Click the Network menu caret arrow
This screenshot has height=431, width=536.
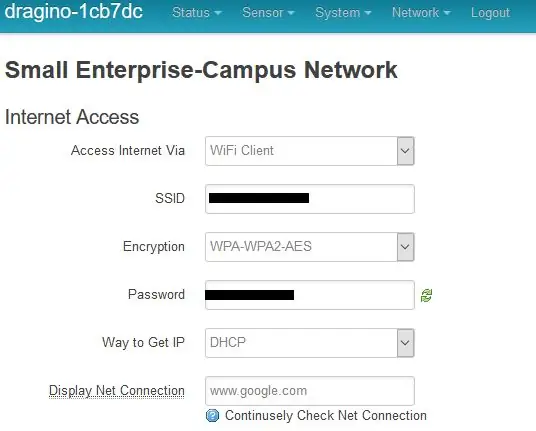click(x=447, y=13)
